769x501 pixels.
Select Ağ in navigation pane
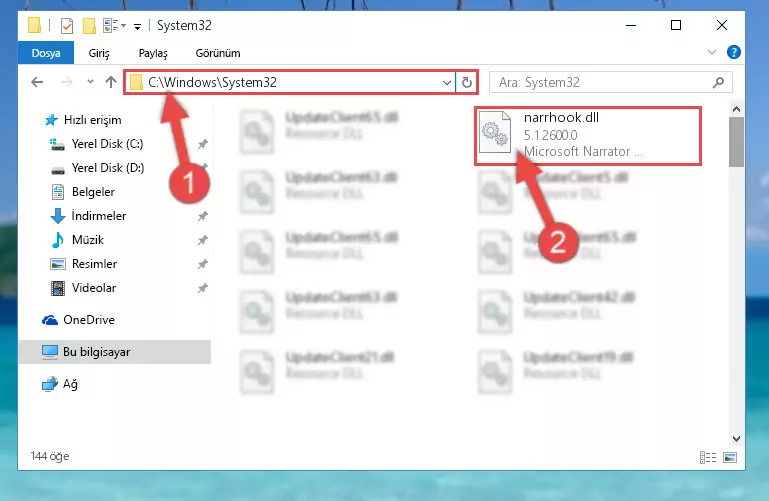[x=70, y=384]
